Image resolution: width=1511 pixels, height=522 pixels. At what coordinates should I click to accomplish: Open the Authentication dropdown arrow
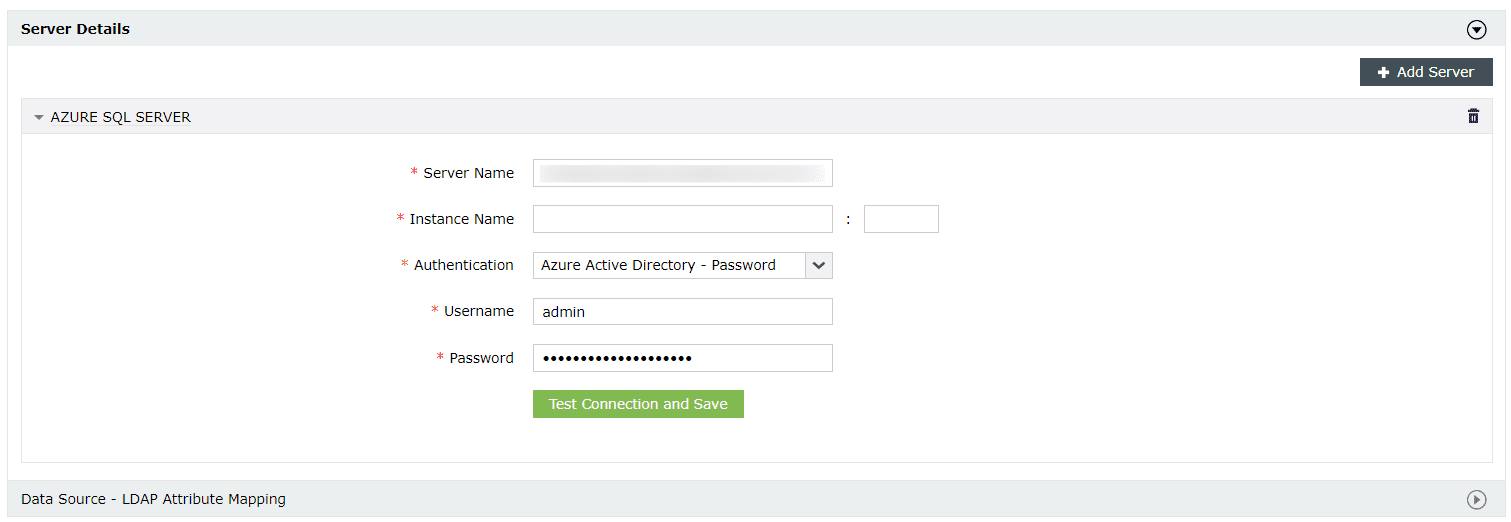click(819, 265)
